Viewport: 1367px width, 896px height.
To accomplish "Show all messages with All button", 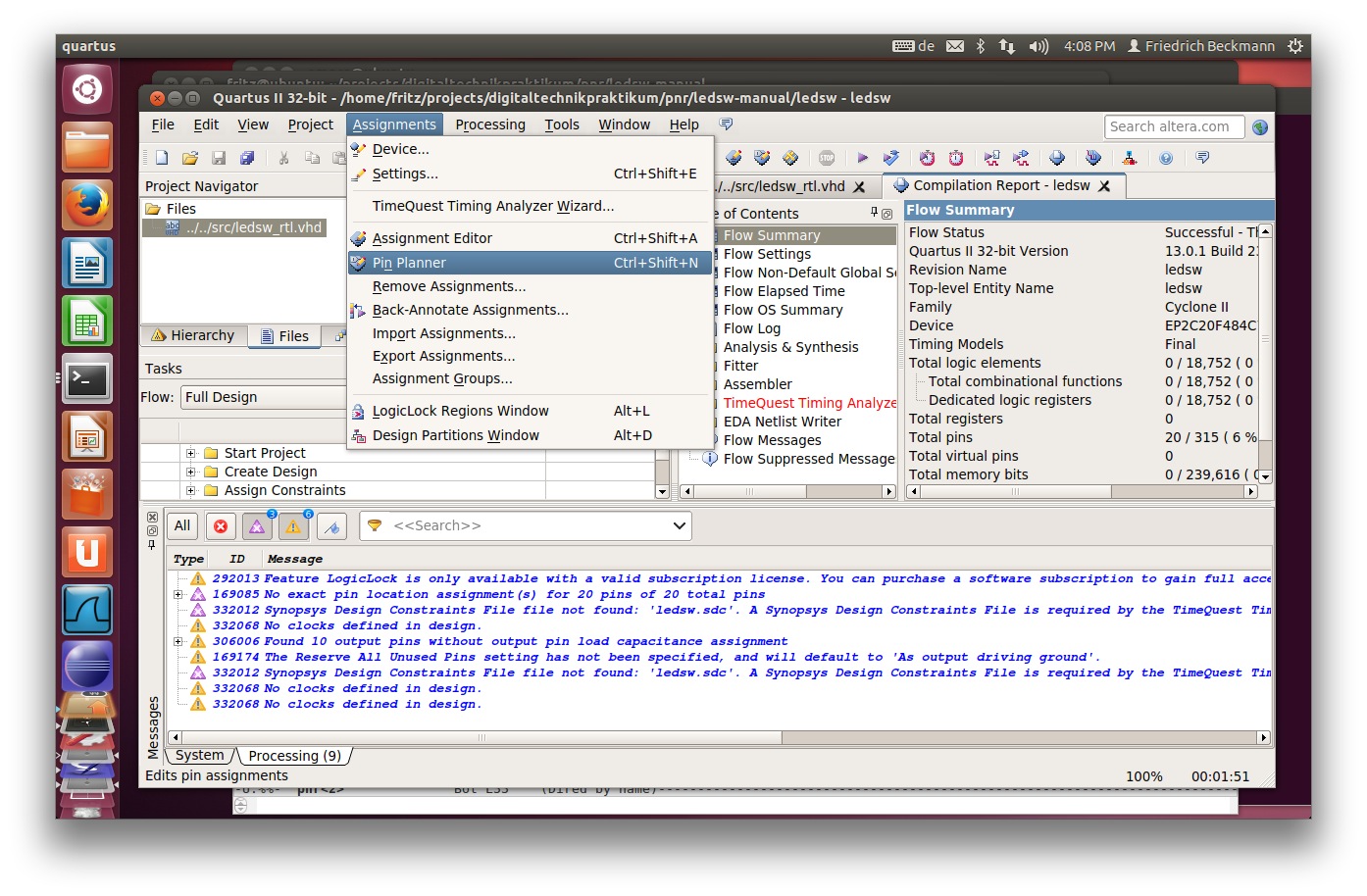I will [182, 526].
